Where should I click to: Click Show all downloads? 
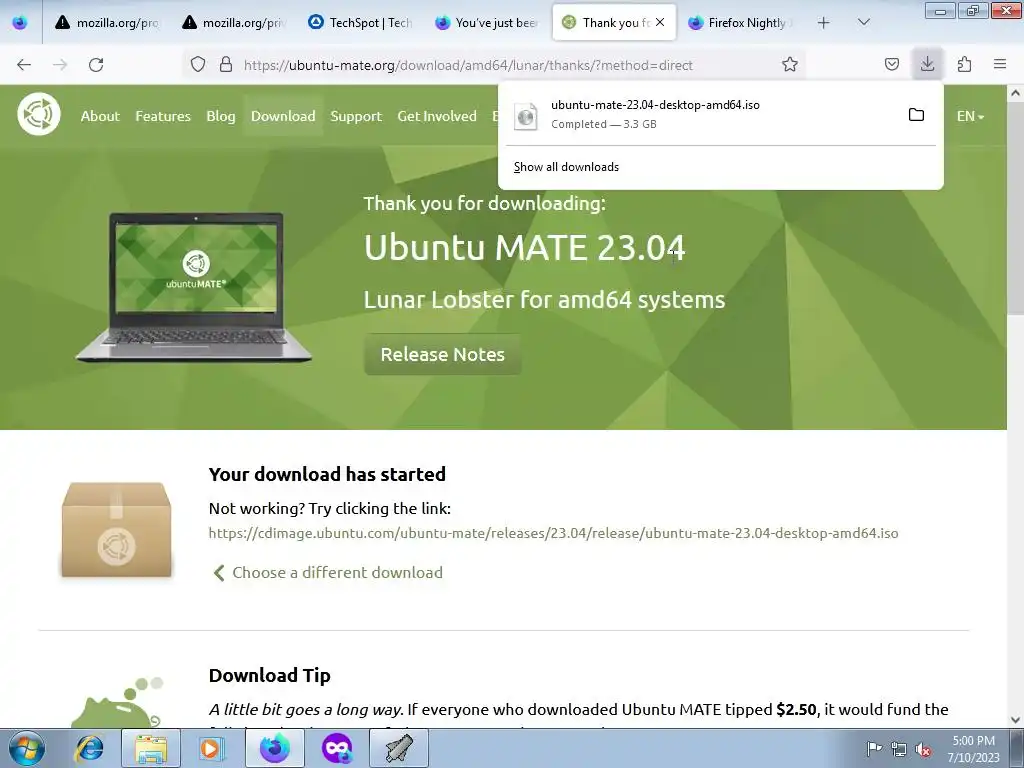click(566, 167)
